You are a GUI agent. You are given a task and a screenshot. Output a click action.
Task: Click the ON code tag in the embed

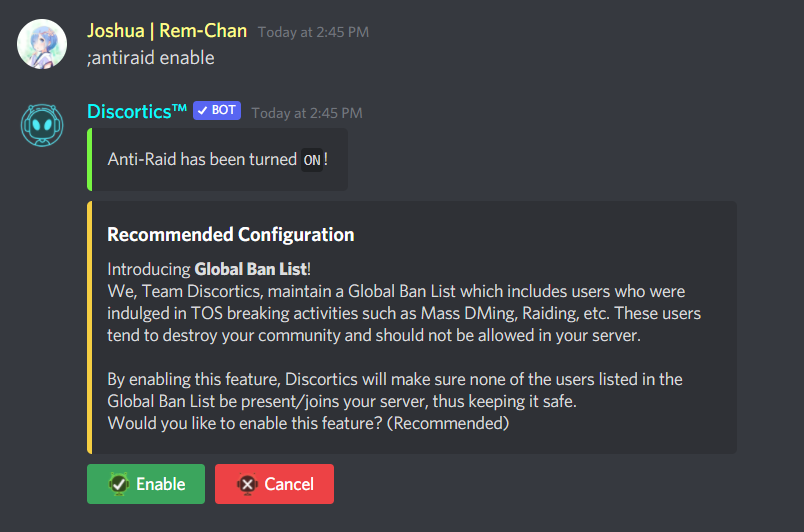click(x=312, y=160)
